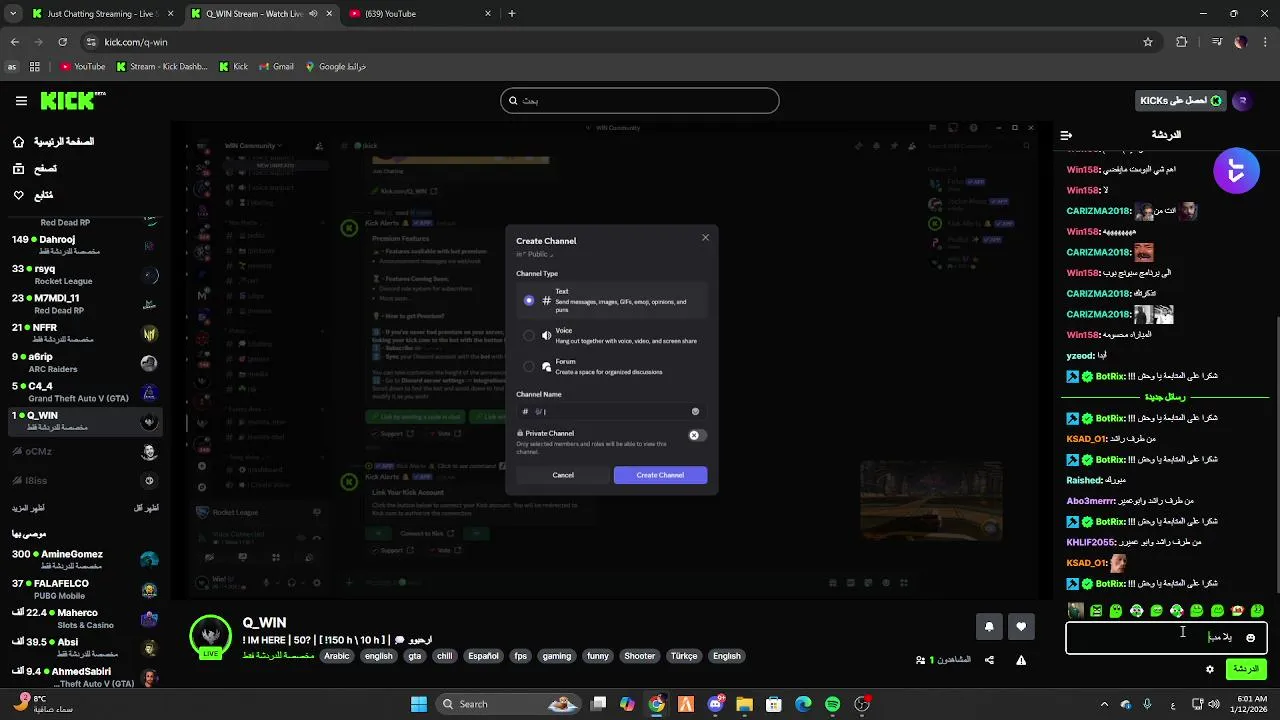Close the Create Channel dialog
The width and height of the screenshot is (1280, 720).
coord(705,238)
